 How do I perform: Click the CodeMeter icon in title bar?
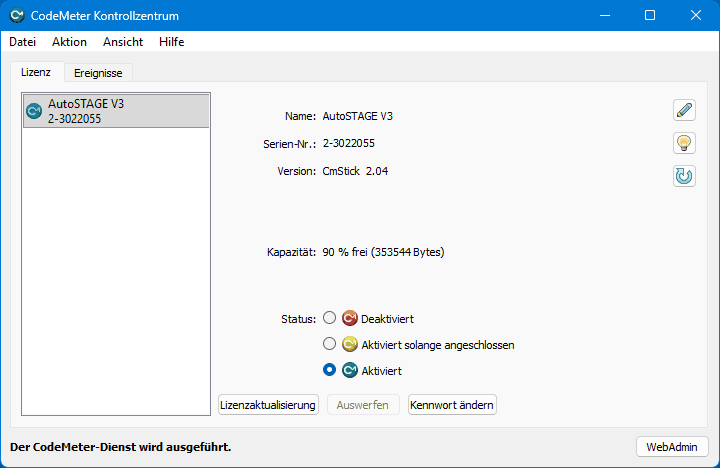tap(17, 15)
